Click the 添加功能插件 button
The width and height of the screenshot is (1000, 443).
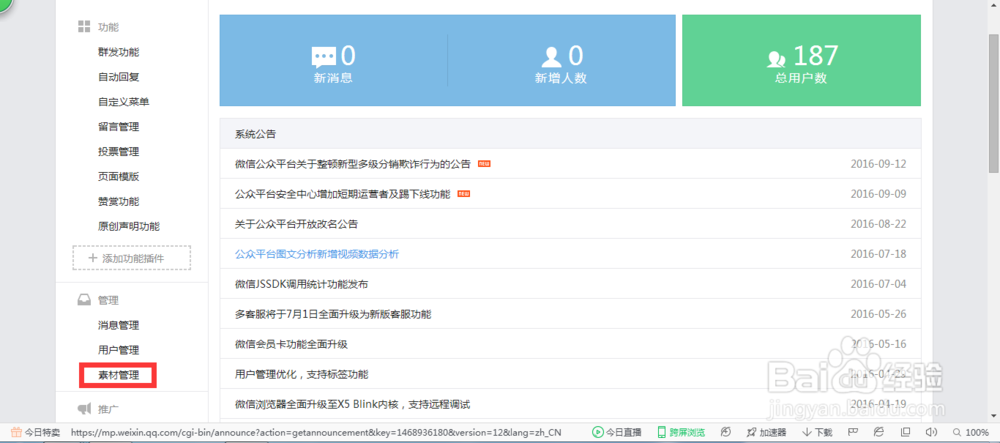(x=131, y=258)
